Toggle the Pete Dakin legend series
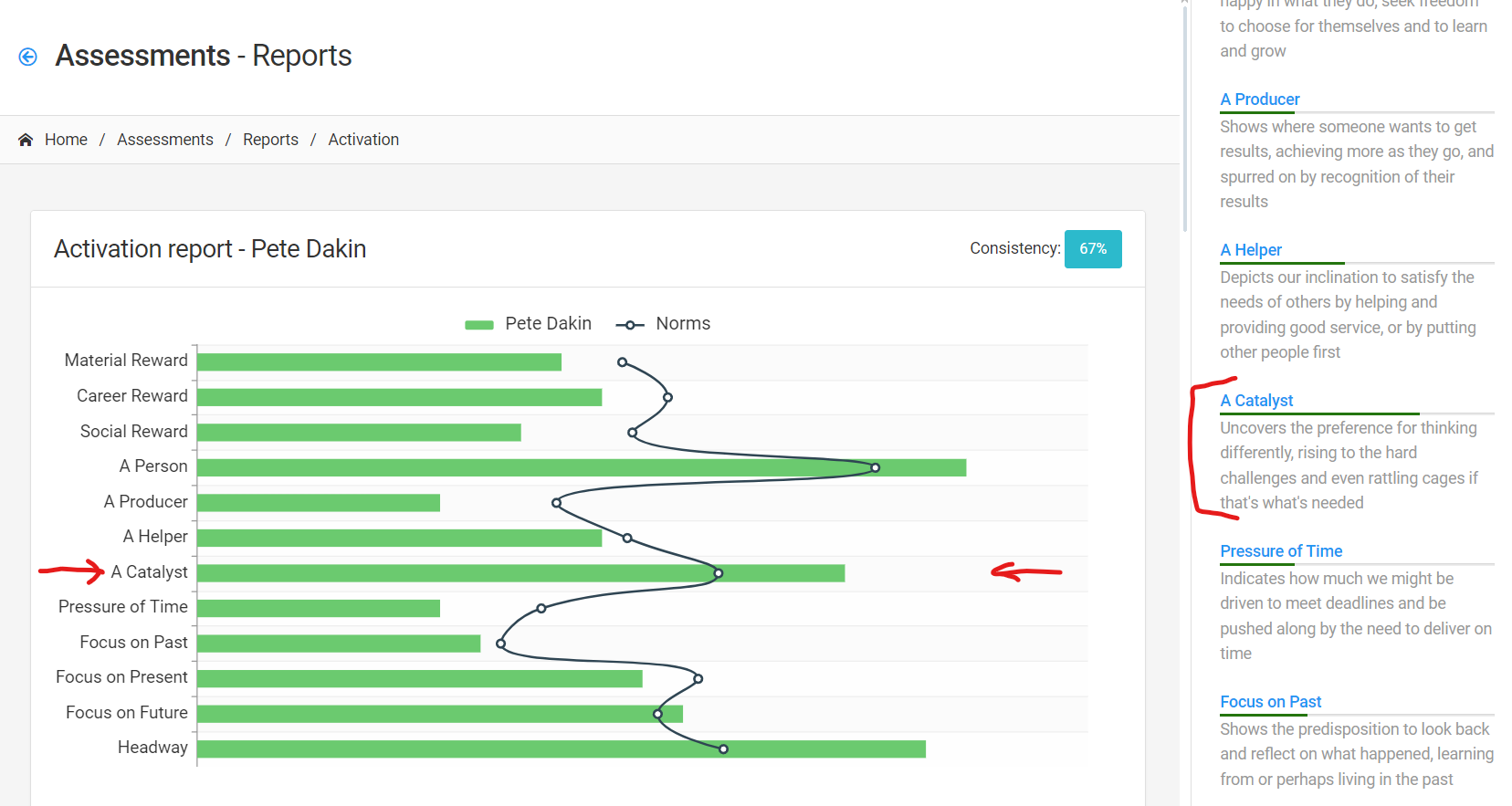 tap(528, 324)
